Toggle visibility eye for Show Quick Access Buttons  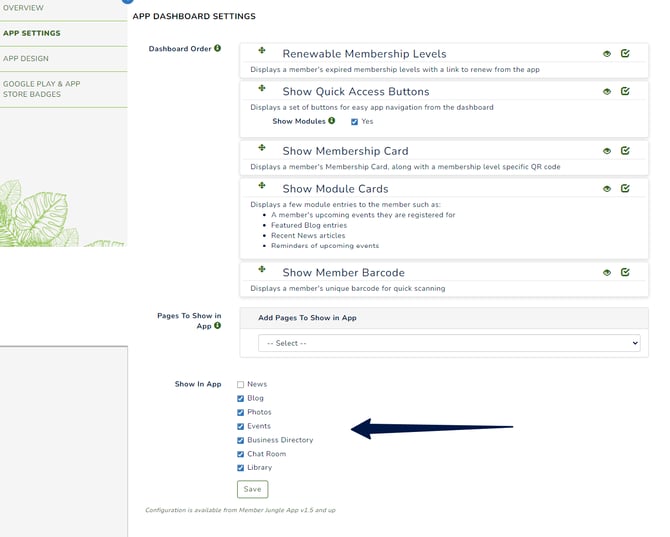(607, 92)
